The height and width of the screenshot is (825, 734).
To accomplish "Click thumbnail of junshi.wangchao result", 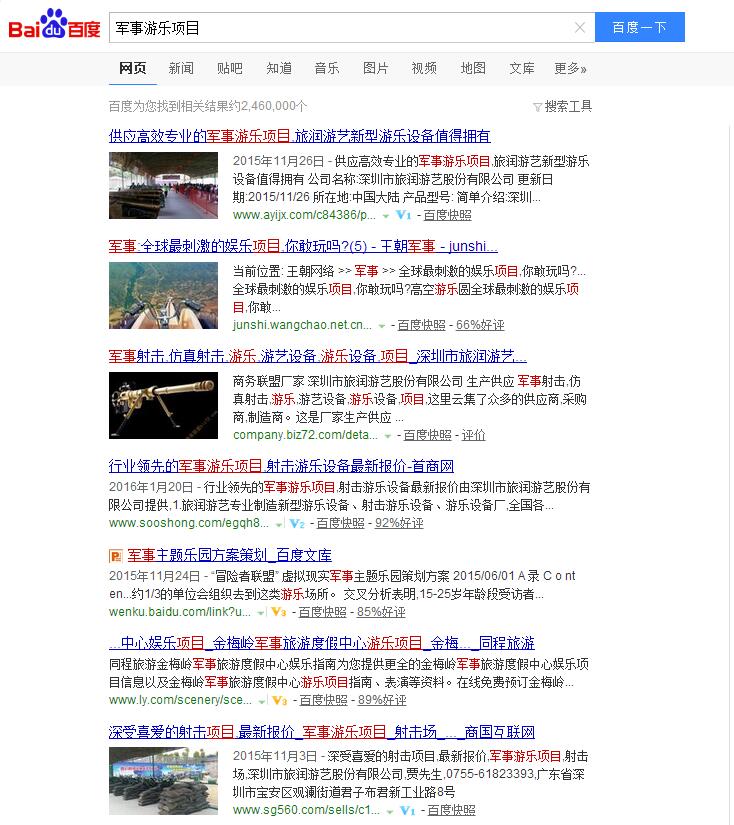I will (x=163, y=295).
